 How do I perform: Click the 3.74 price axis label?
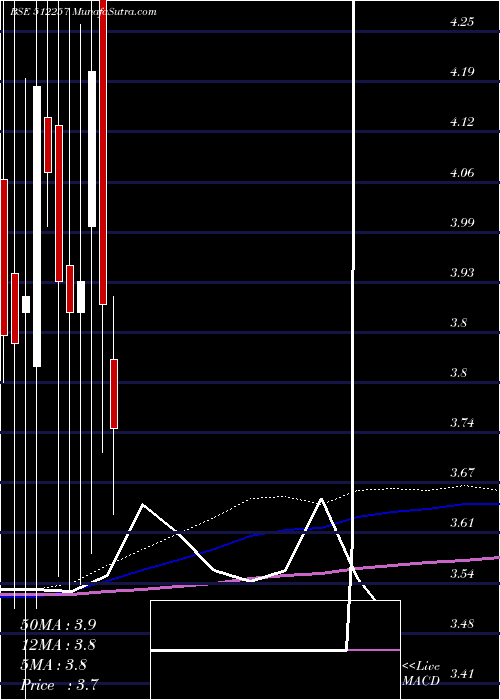462,423
